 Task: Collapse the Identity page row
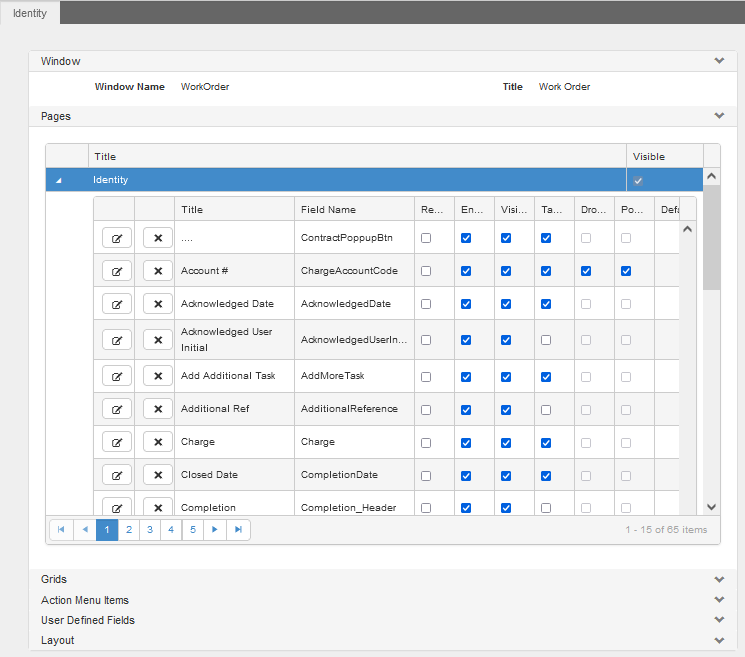click(58, 181)
